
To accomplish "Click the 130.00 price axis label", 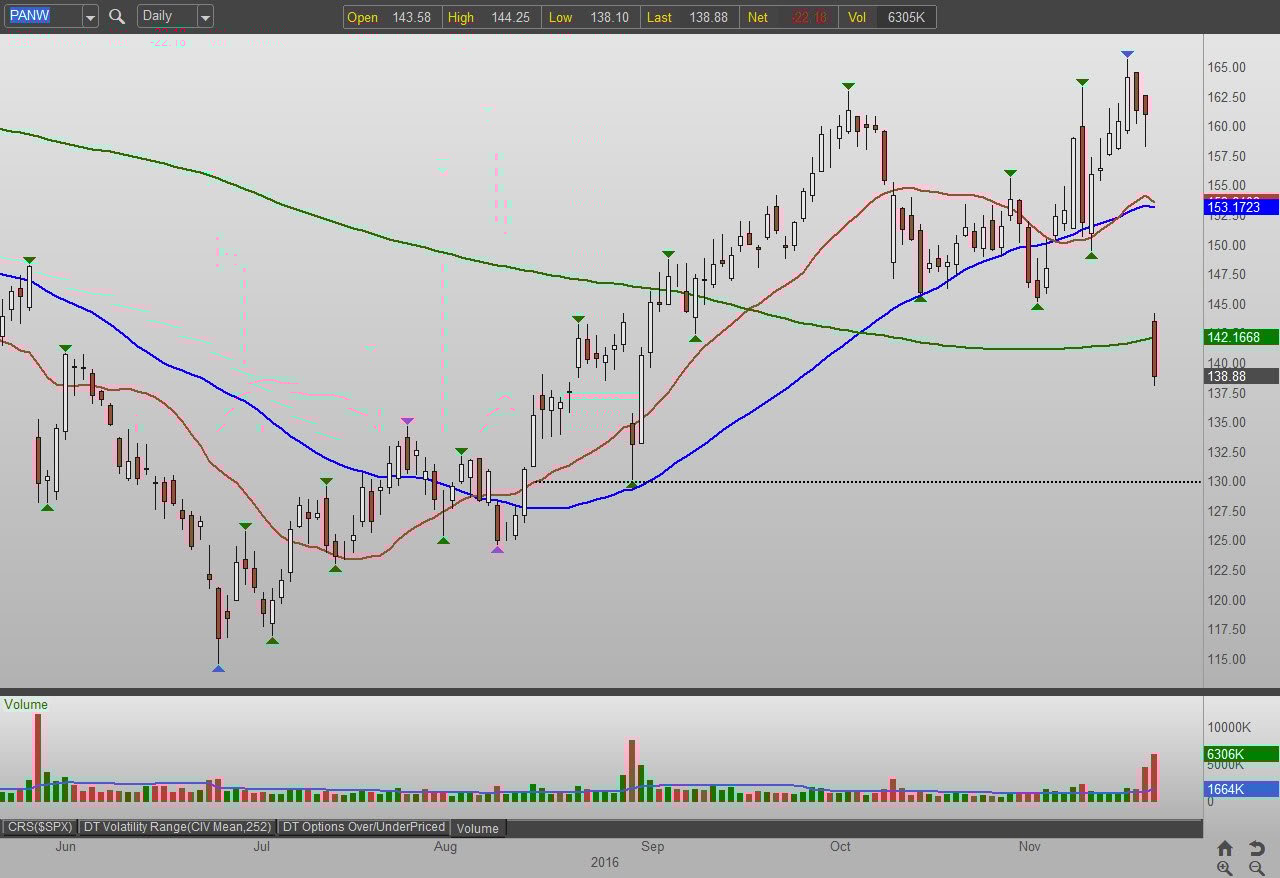I will tap(1226, 481).
